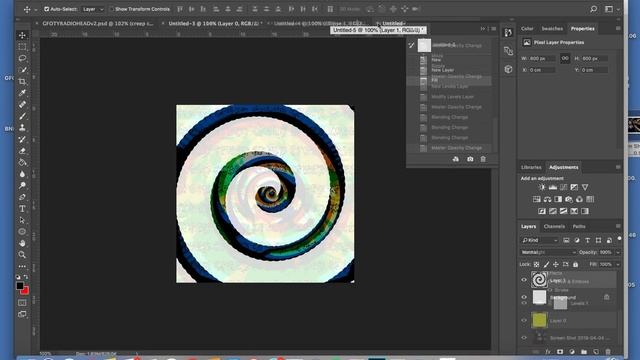The height and width of the screenshot is (360, 640).
Task: Select the Pen tool
Action: point(22,197)
